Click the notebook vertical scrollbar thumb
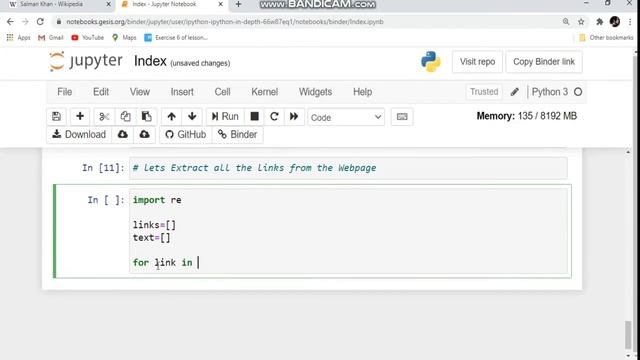Viewport: 640px width, 360px height. (628, 334)
